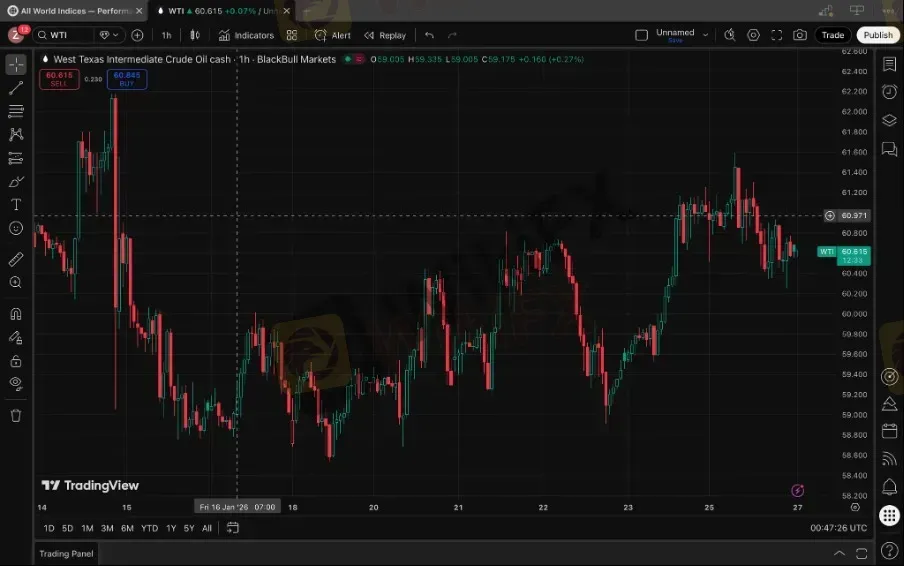Image resolution: width=904 pixels, height=566 pixels.
Task: Take a chart snapshot with camera icon
Action: tap(799, 35)
